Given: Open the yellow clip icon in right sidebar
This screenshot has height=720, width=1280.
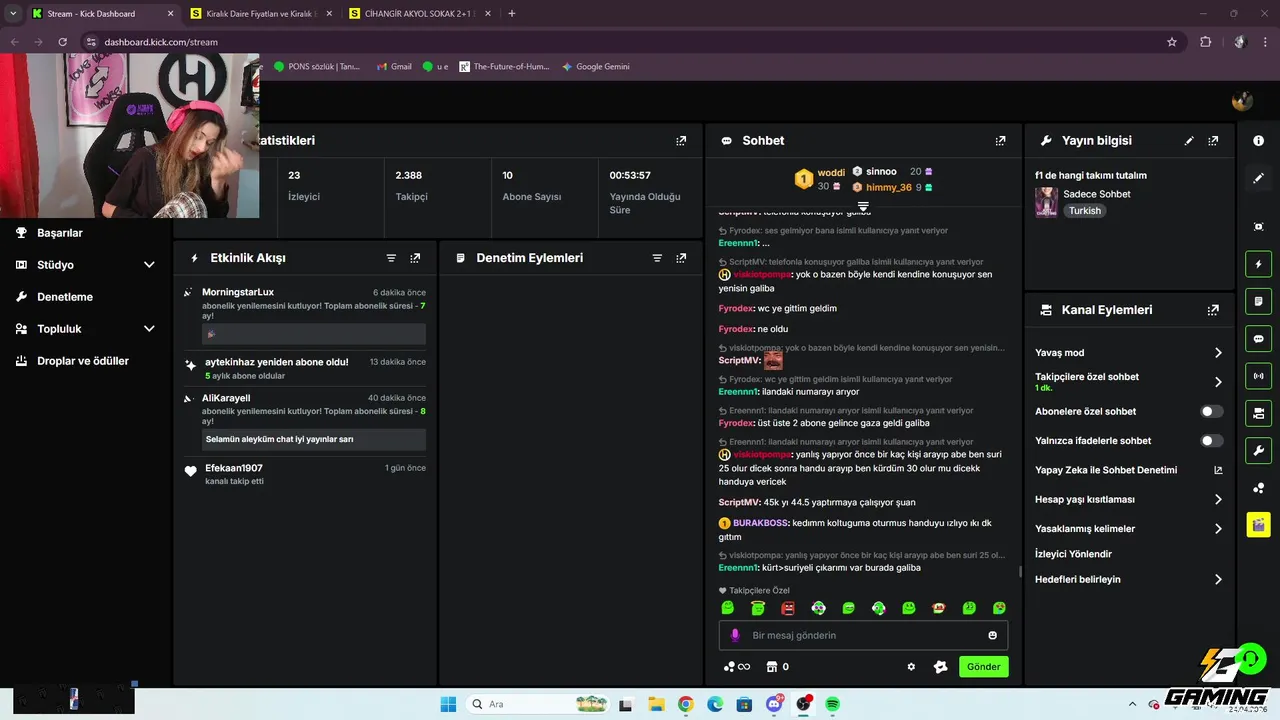Looking at the screenshot, I should click(x=1258, y=524).
